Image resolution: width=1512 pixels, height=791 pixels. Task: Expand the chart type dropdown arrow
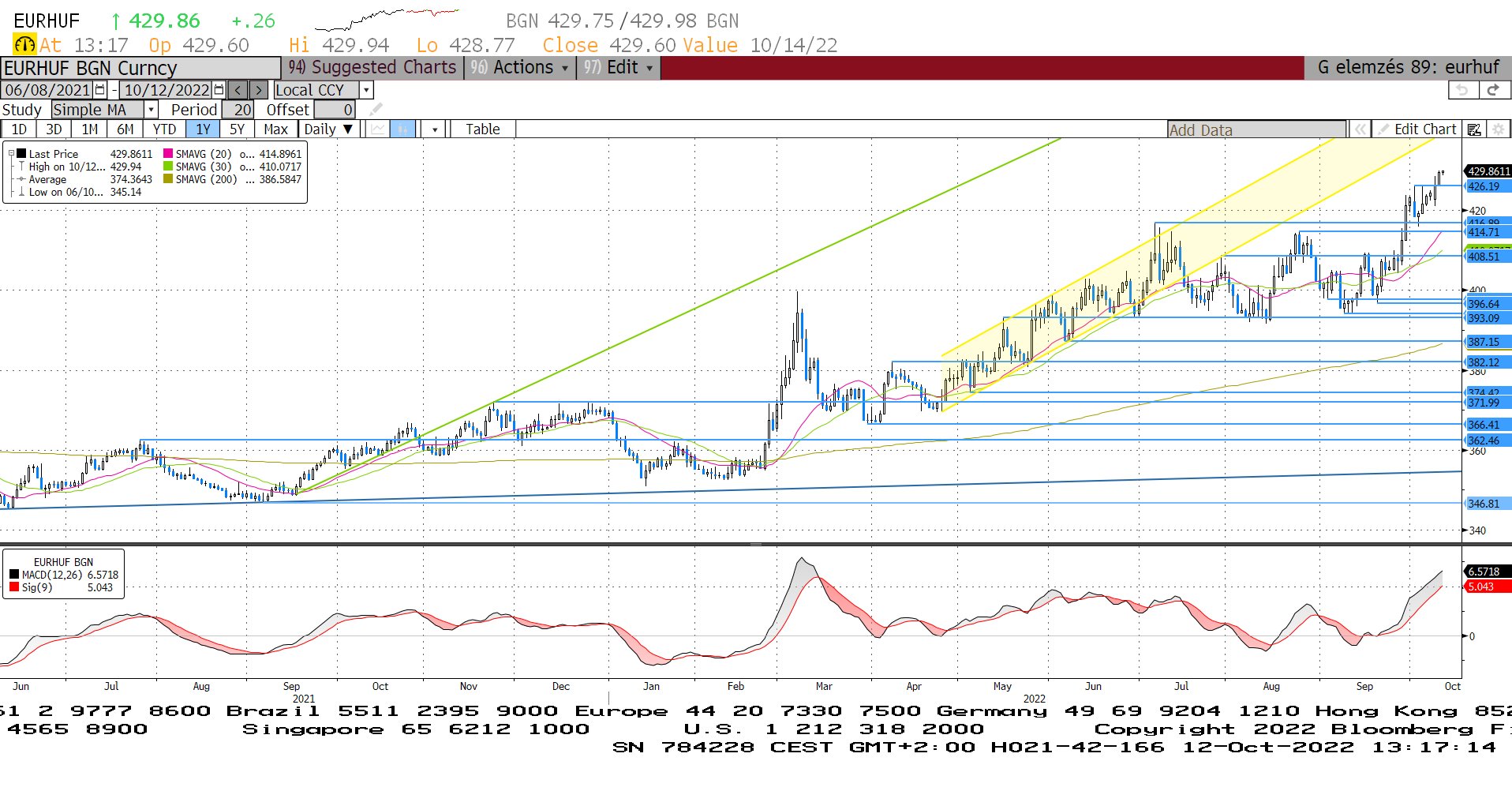click(x=434, y=129)
